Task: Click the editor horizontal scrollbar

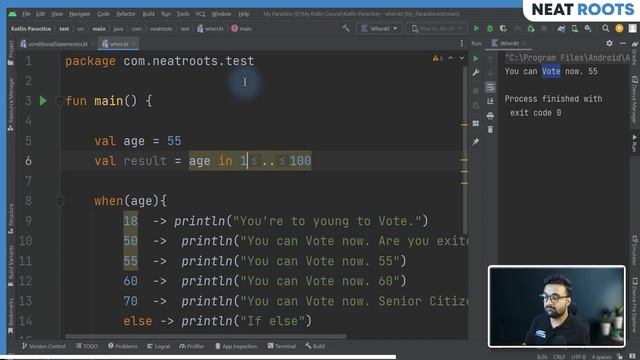Action: tap(206, 337)
